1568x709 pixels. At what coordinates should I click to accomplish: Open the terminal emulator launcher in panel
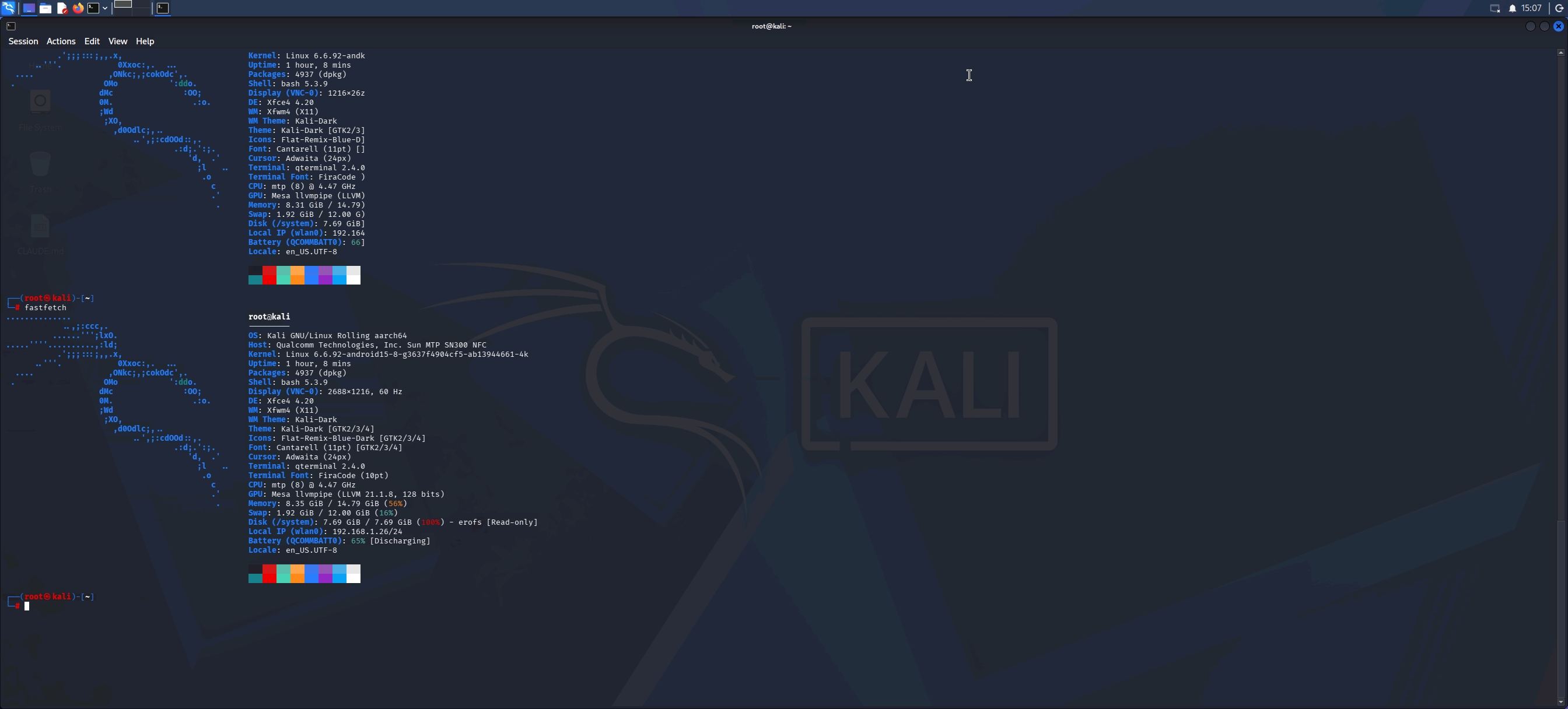point(93,8)
